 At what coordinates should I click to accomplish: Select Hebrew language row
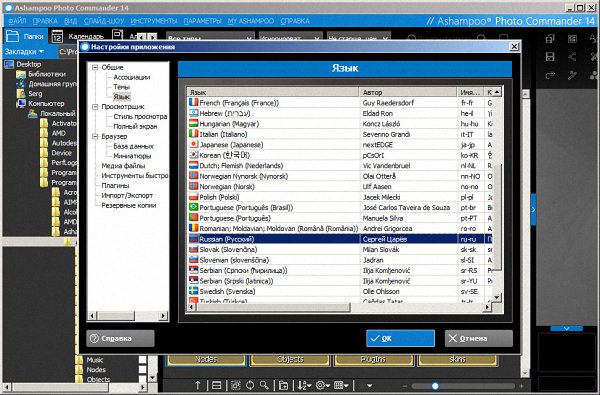point(340,113)
